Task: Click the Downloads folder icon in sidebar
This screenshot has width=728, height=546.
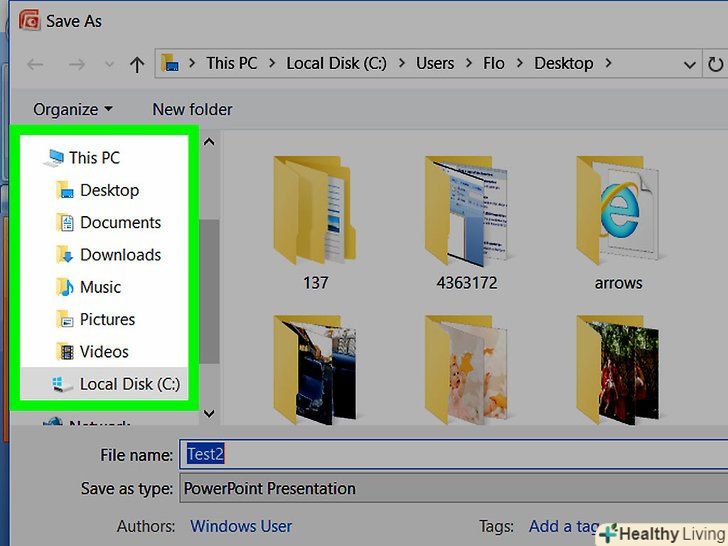Action: click(x=65, y=255)
